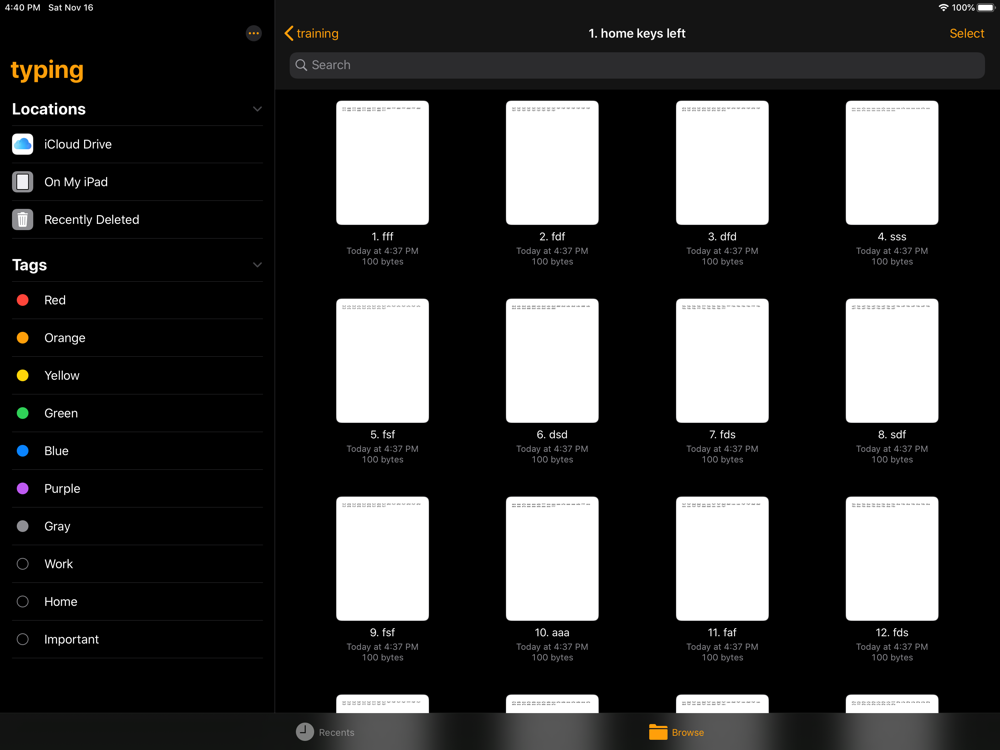1000x750 pixels.
Task: Open the 11. faf file thumbnail
Action: coord(722,558)
